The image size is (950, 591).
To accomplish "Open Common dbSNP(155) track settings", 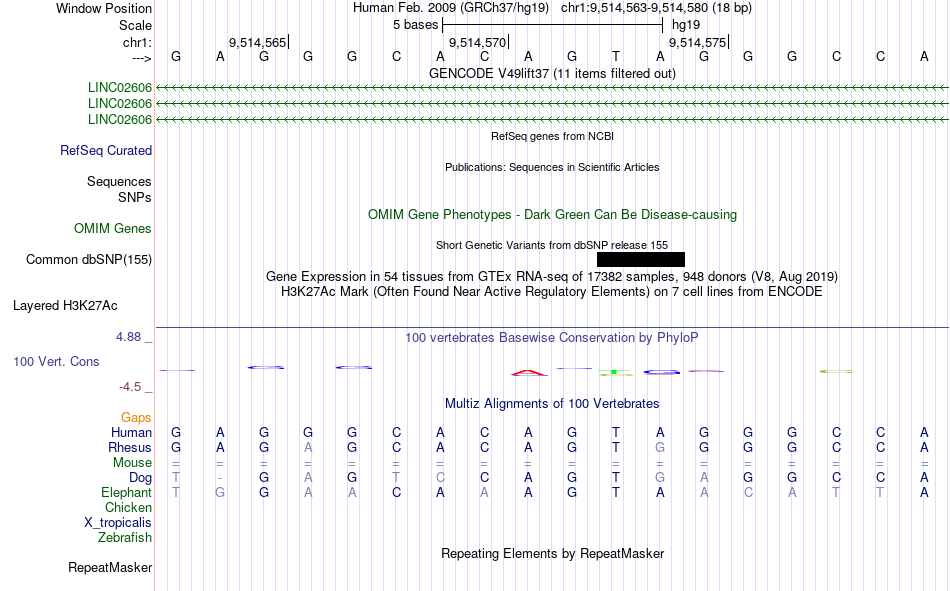I will coord(89,259).
